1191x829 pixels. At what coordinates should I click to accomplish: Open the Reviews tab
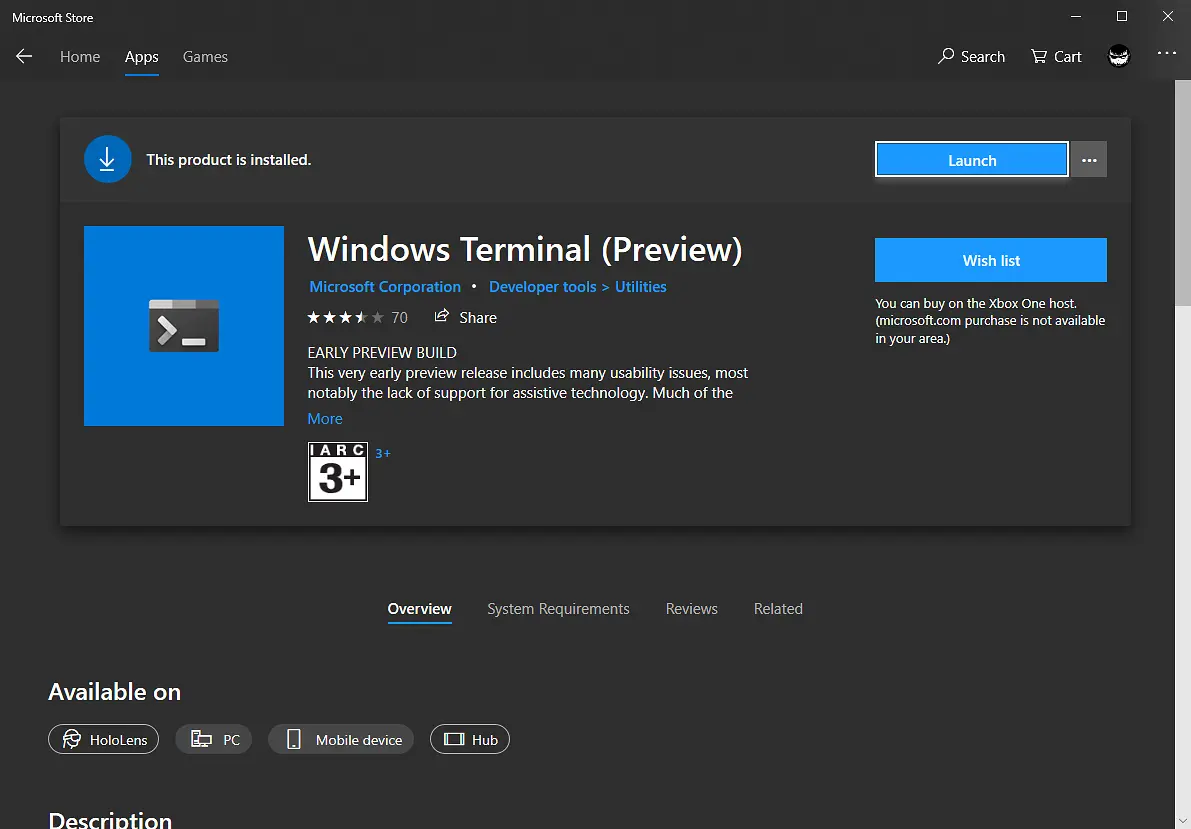click(x=691, y=608)
